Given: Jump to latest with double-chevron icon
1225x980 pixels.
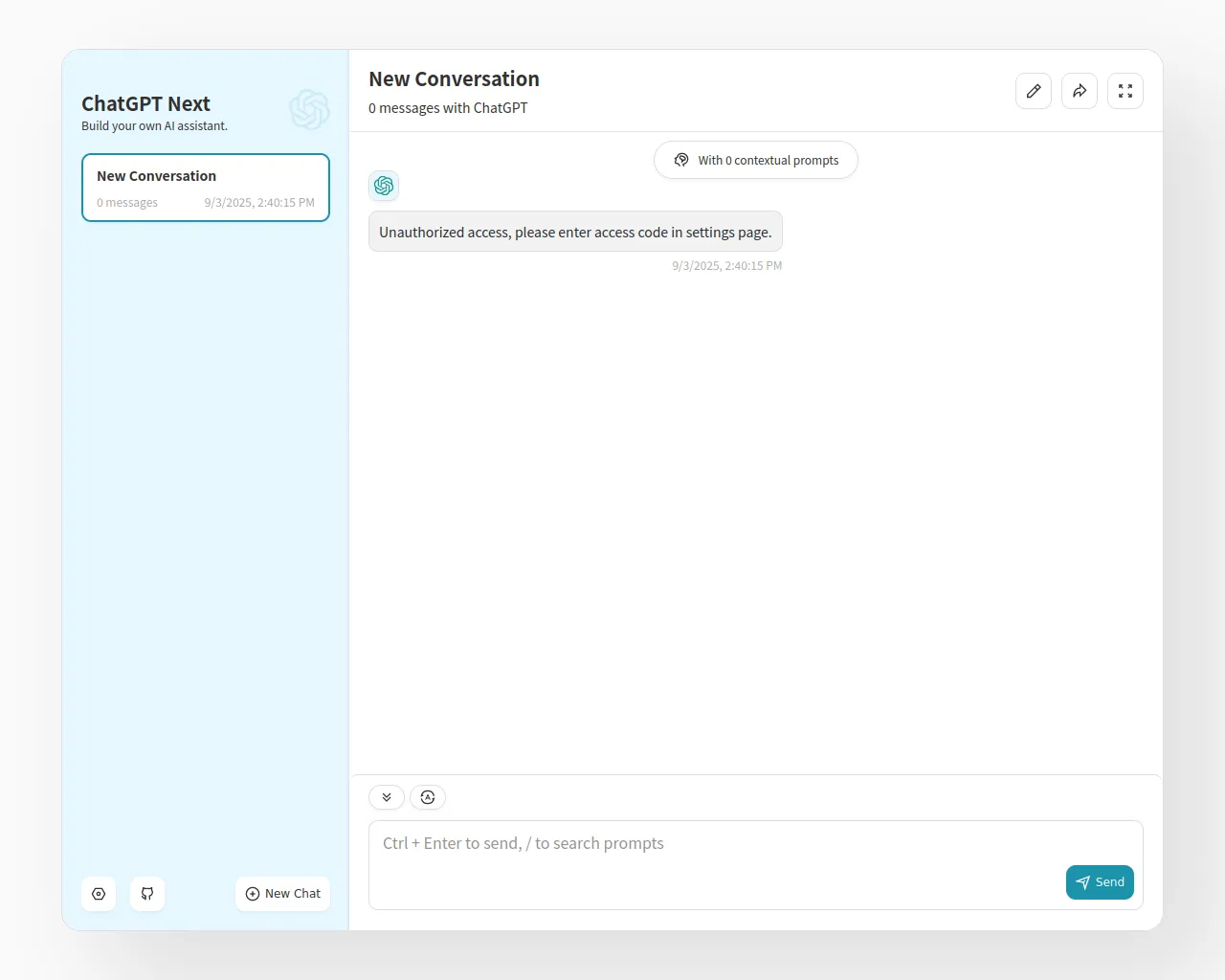Looking at the screenshot, I should (x=387, y=797).
